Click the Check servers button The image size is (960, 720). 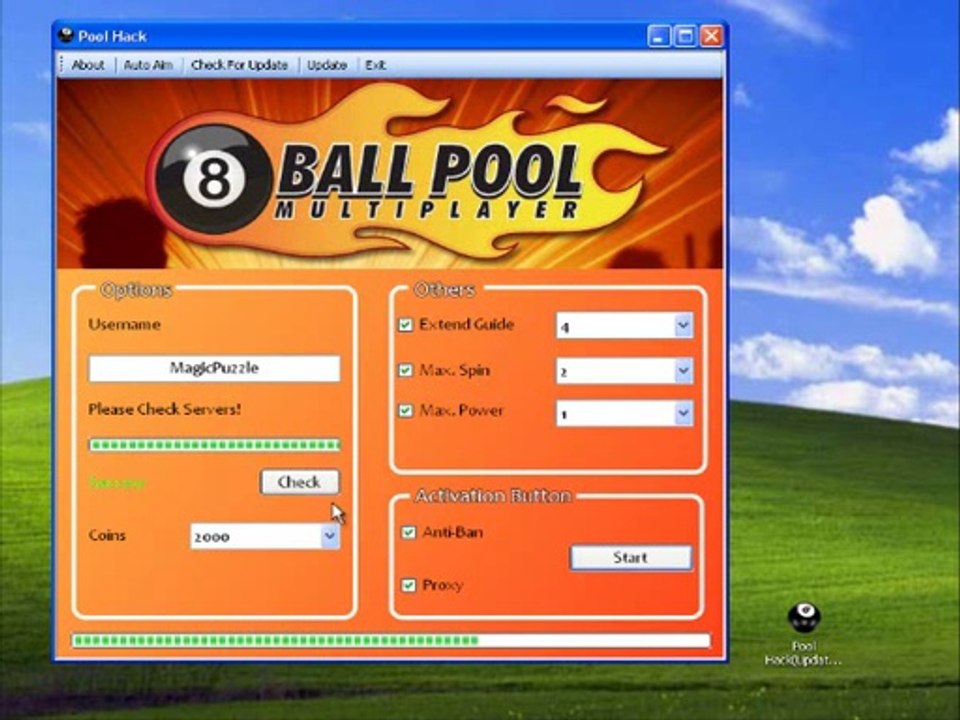pyautogui.click(x=299, y=482)
